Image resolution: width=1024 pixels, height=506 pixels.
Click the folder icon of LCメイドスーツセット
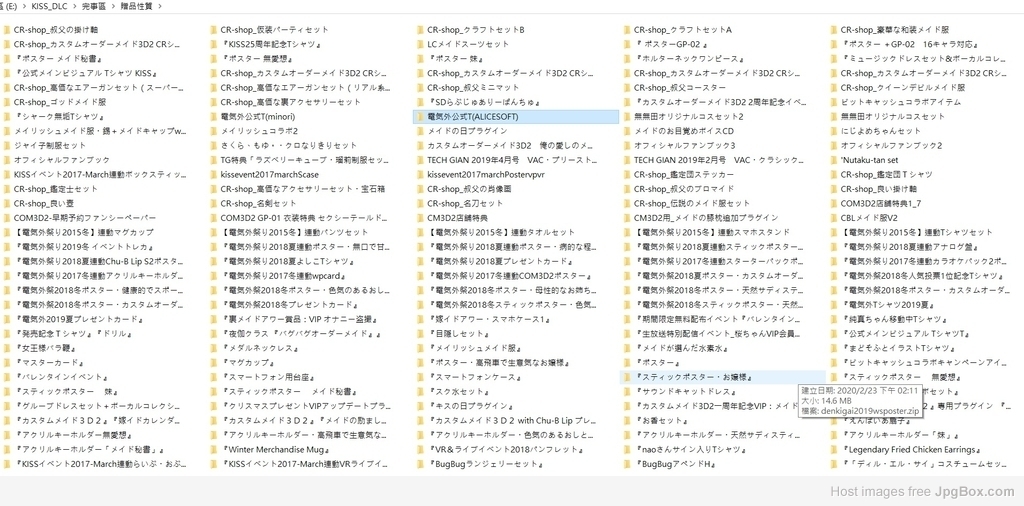click(420, 44)
